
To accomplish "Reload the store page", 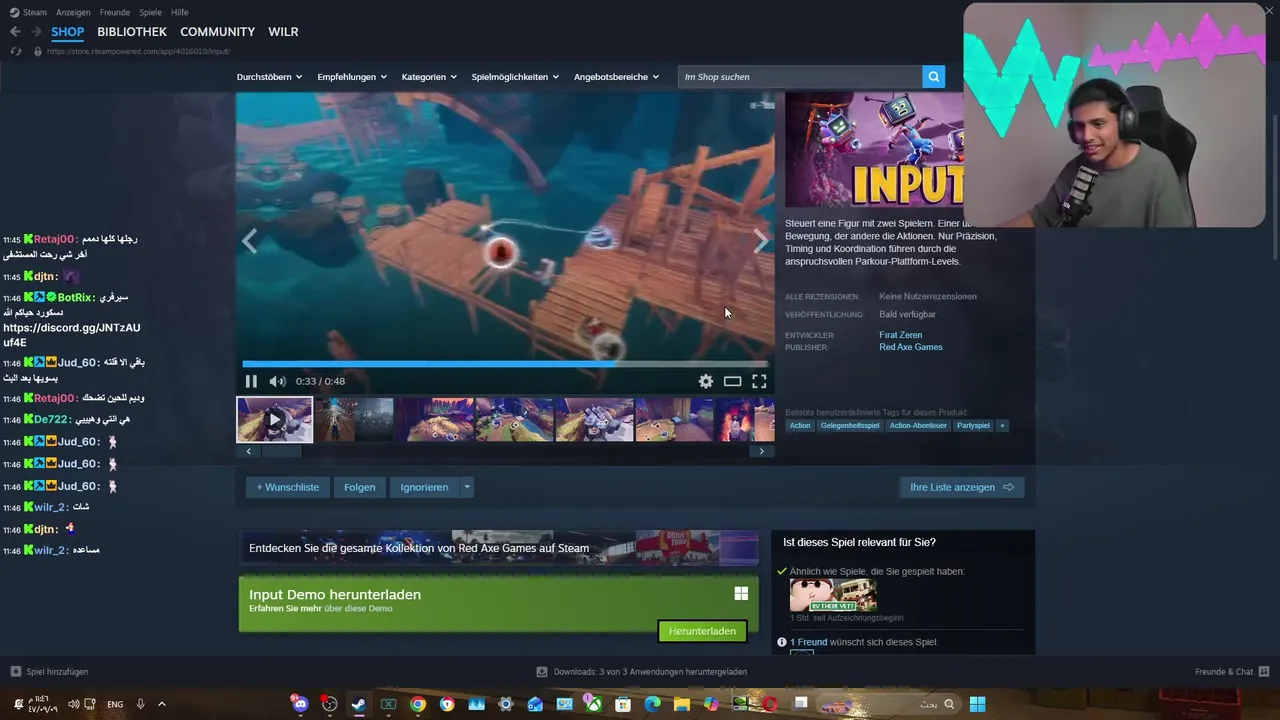I will click(x=15, y=51).
